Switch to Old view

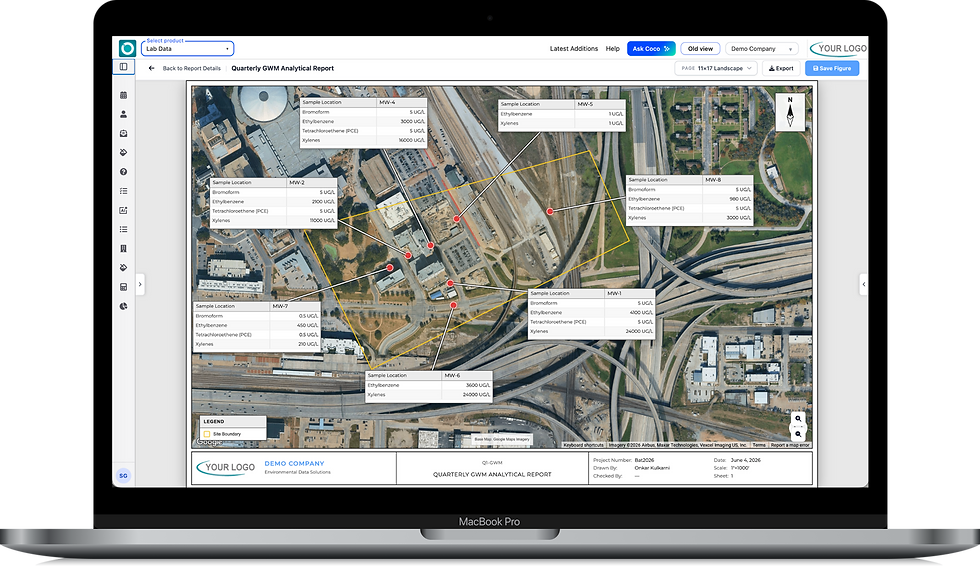coord(700,48)
